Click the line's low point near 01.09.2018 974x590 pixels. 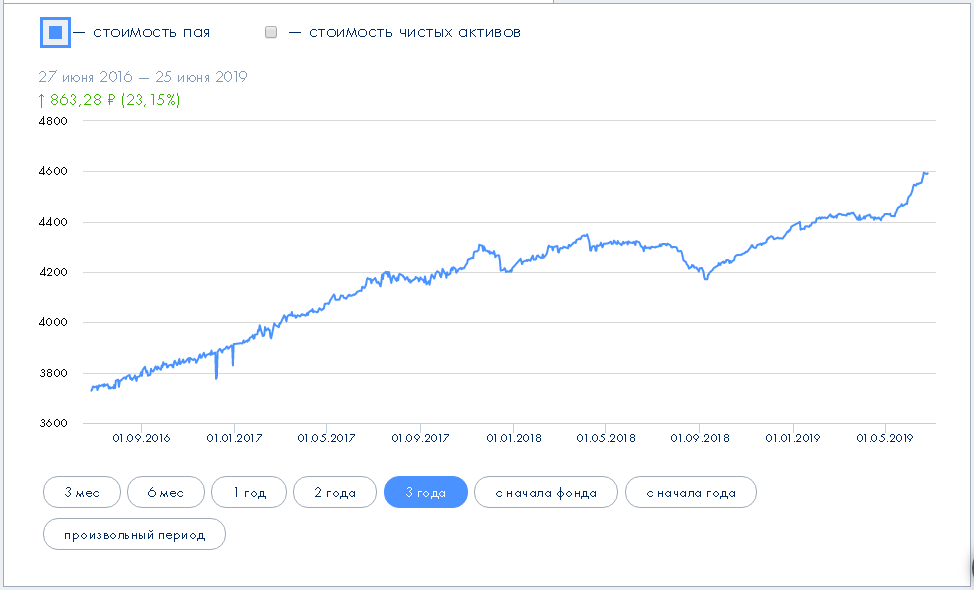tap(706, 279)
